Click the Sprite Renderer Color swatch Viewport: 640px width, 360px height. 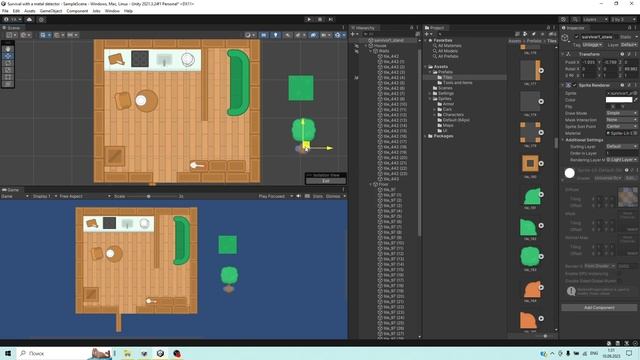[619, 100]
